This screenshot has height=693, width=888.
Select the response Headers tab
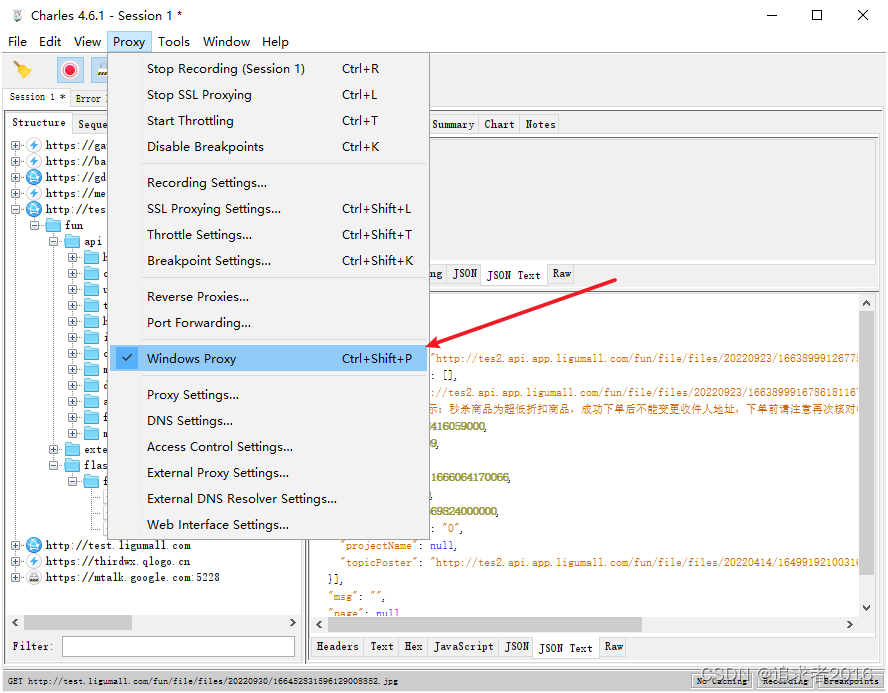(338, 647)
